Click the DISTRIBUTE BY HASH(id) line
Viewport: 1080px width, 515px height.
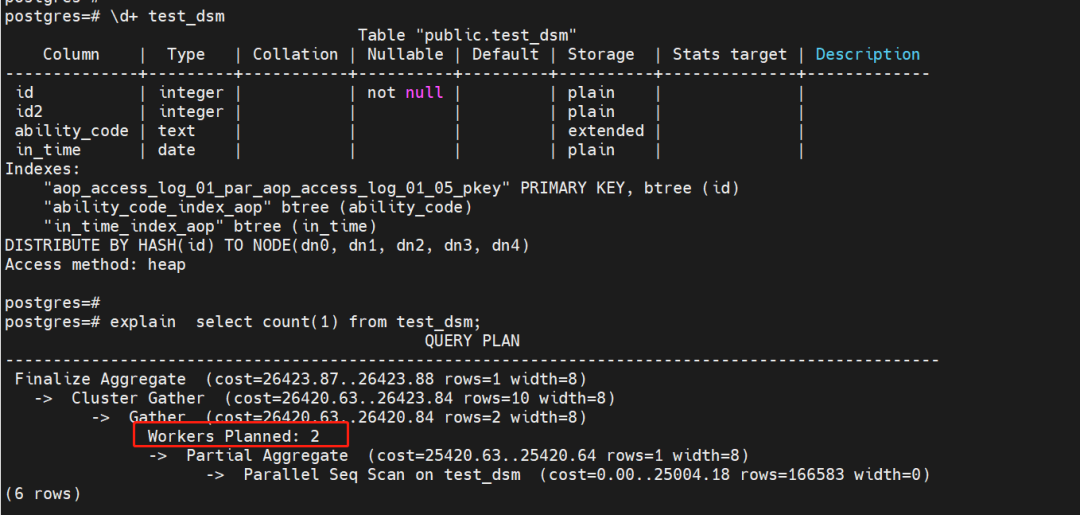click(266, 245)
